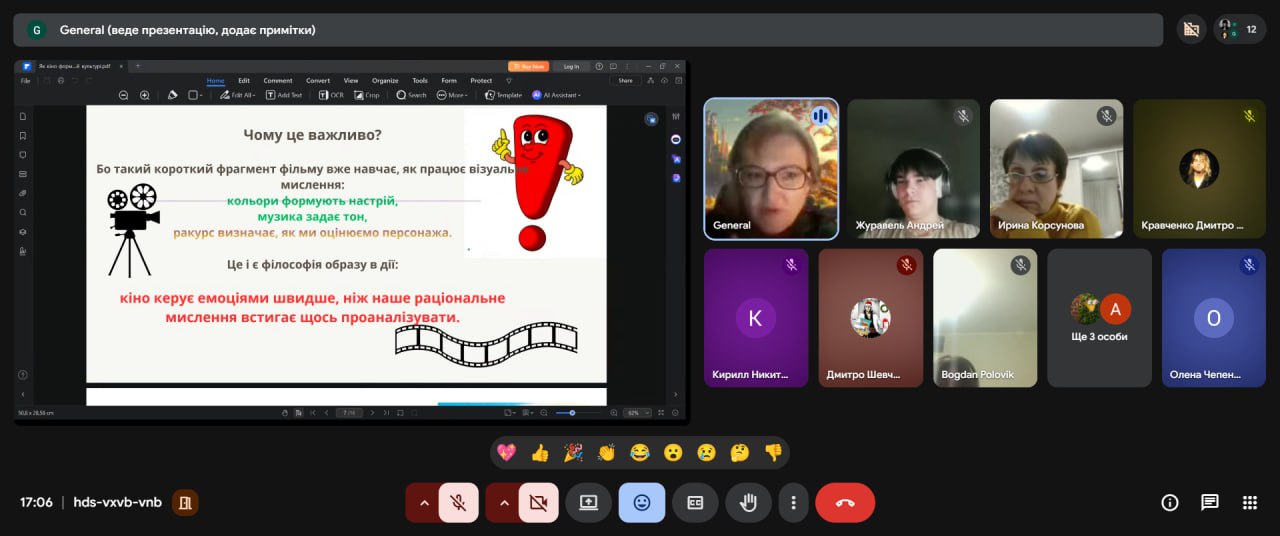Send the heart emoji reaction

(506, 452)
